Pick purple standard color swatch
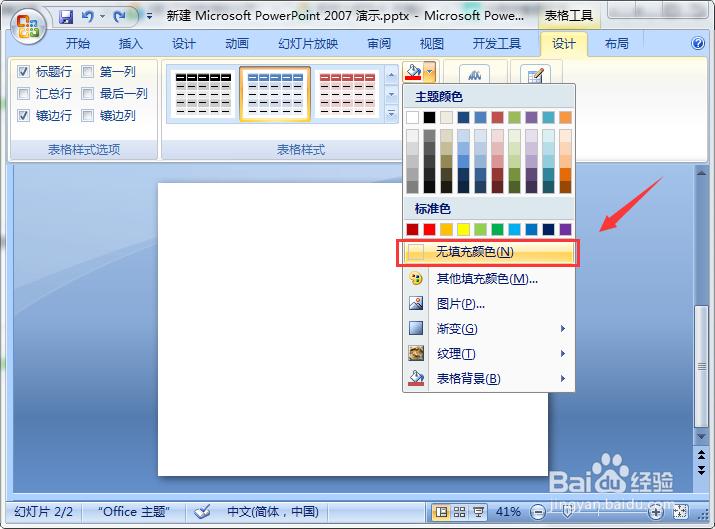715x529 pixels. coord(565,229)
